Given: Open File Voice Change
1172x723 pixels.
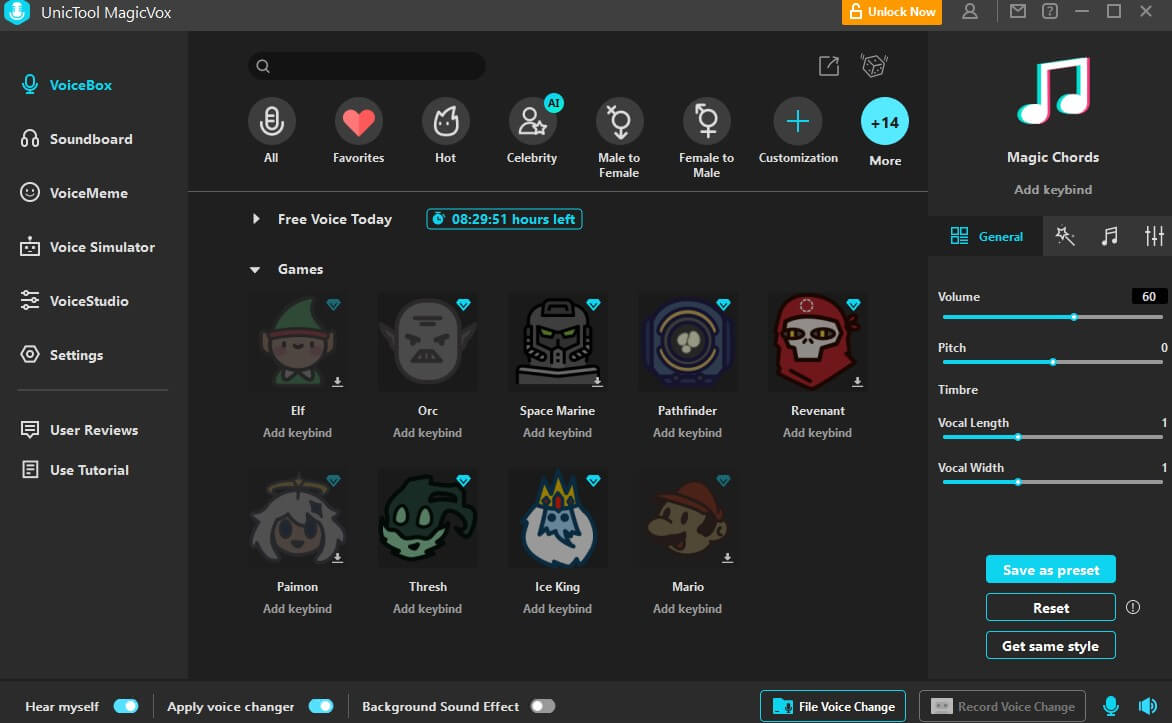Looking at the screenshot, I should 833,706.
